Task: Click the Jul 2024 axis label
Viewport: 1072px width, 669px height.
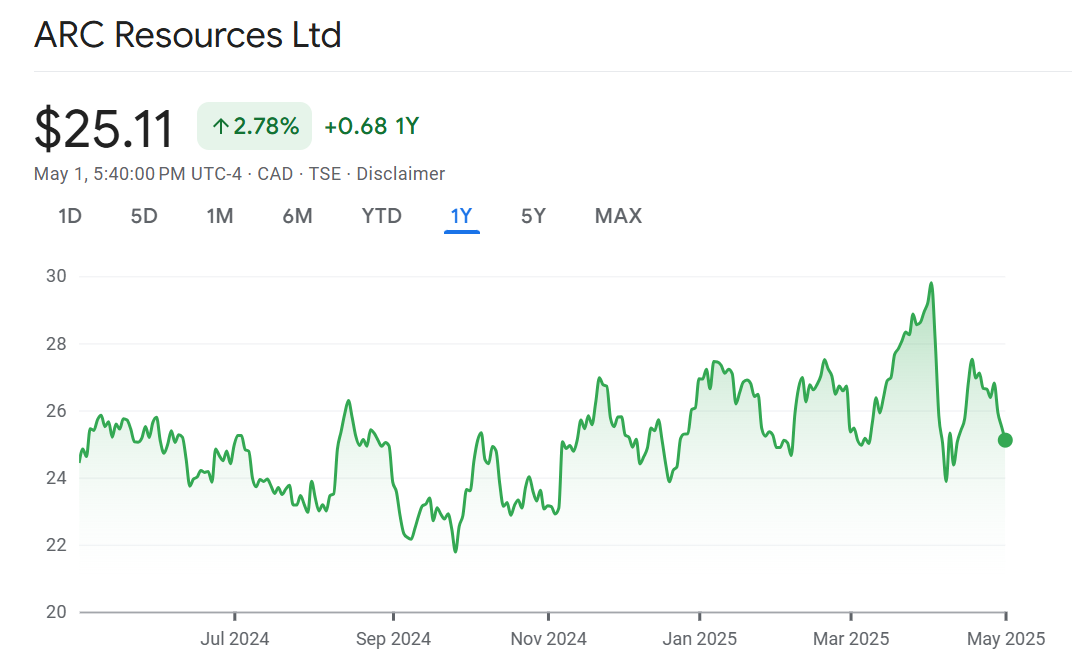Action: coord(235,638)
